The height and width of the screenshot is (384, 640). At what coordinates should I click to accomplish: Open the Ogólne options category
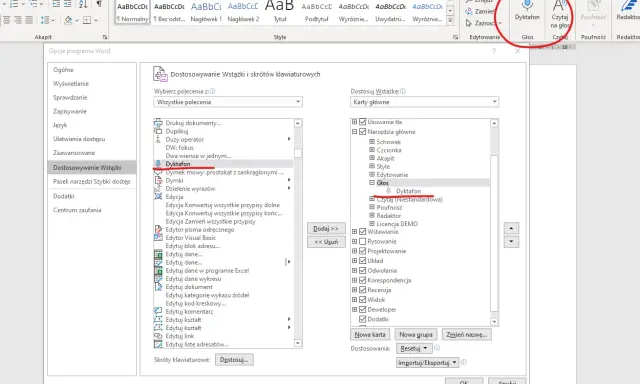63,70
